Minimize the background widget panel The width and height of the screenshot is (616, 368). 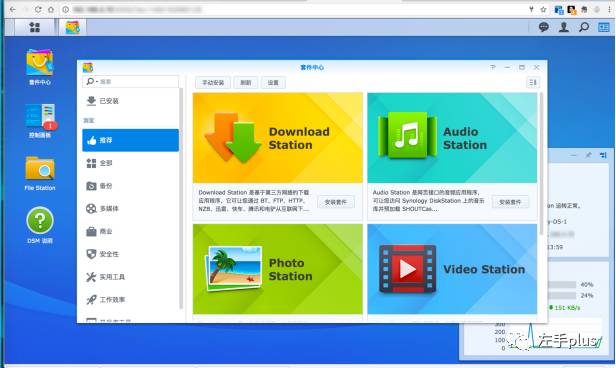tap(574, 156)
